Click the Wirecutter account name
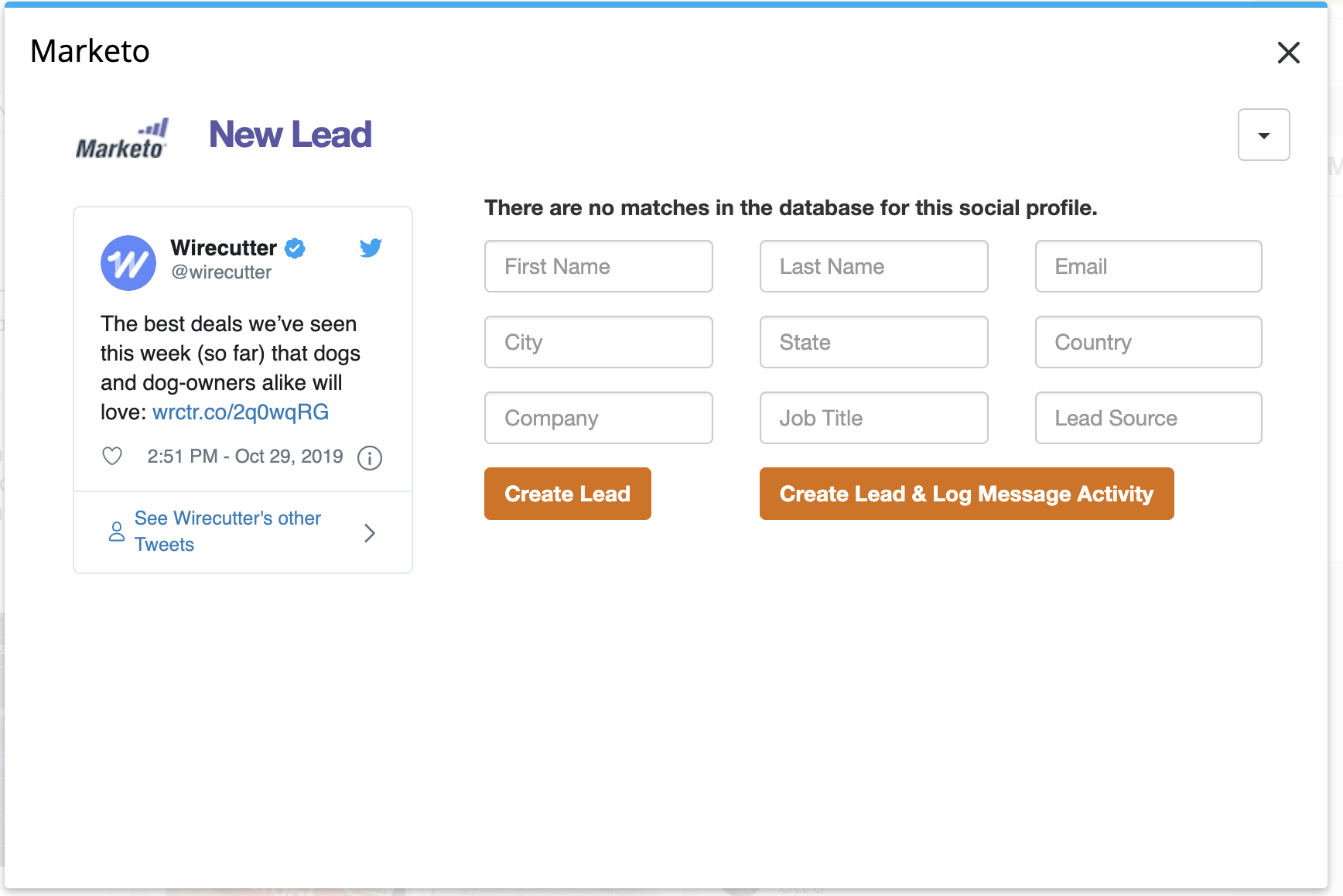The height and width of the screenshot is (896, 1343). (224, 248)
